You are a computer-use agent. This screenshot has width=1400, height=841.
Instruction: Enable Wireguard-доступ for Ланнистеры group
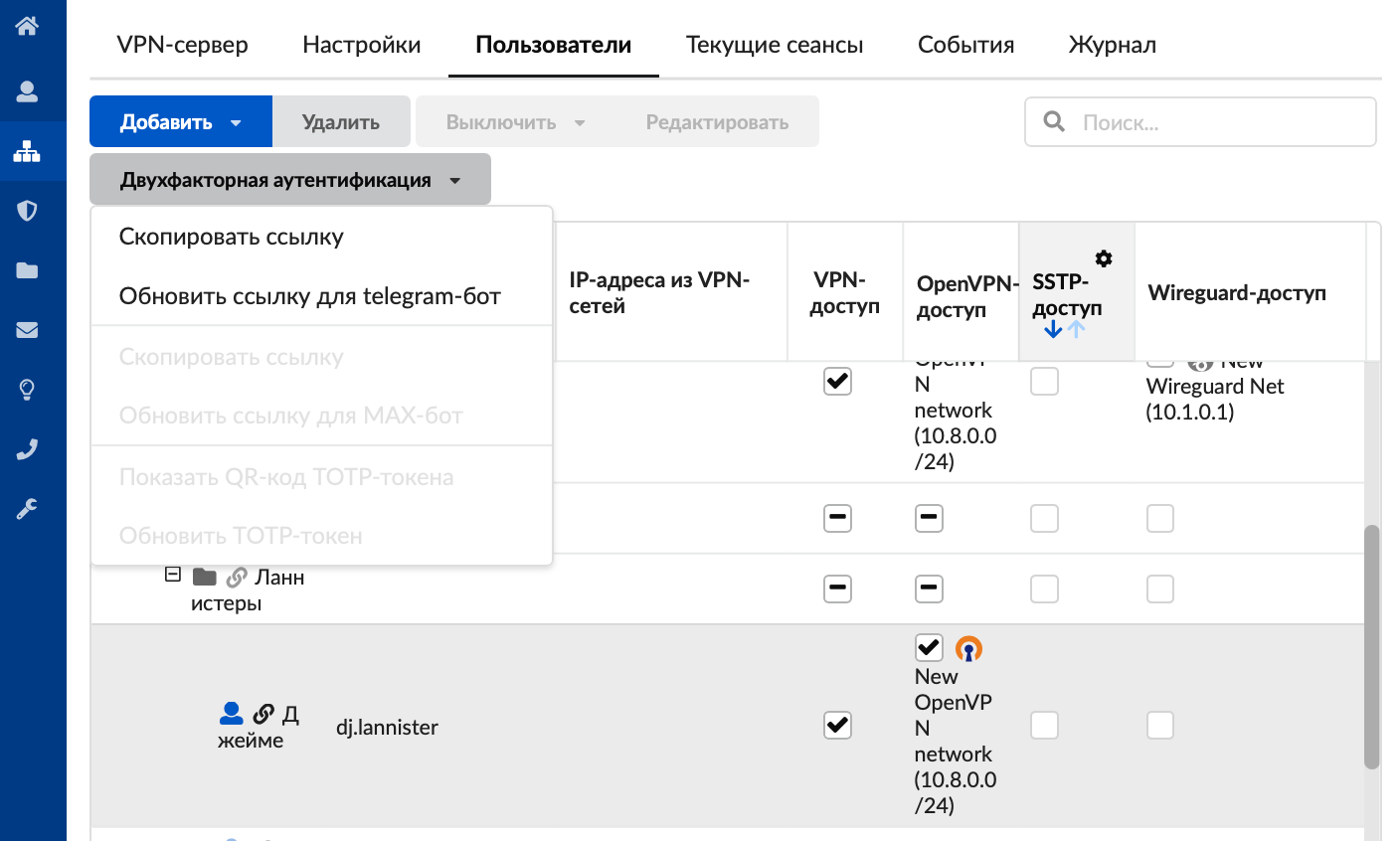coord(1159,589)
